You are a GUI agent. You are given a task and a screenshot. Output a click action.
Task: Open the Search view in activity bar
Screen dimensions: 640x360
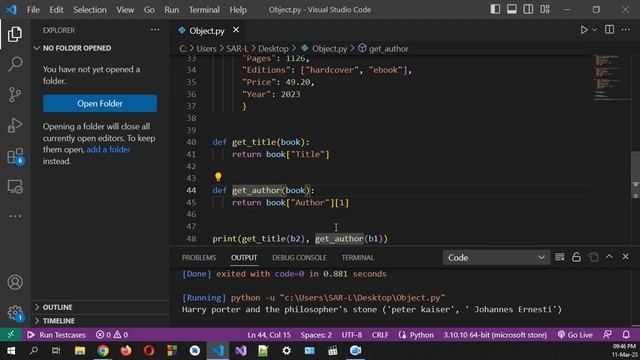coord(15,64)
